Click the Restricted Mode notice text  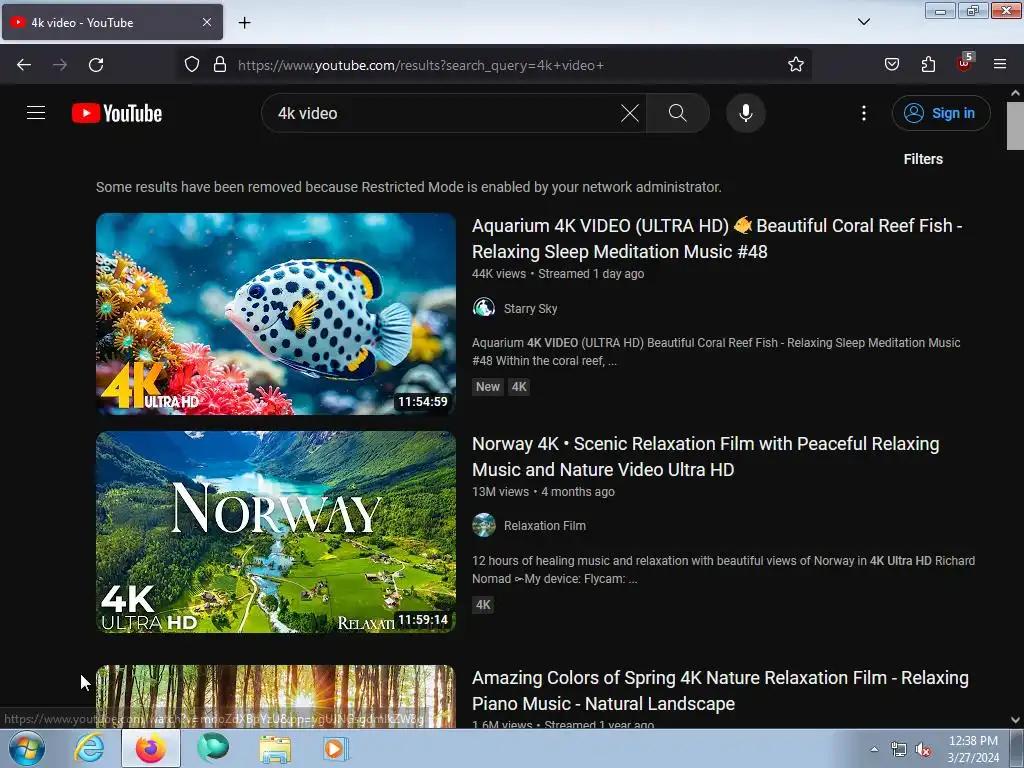click(409, 187)
